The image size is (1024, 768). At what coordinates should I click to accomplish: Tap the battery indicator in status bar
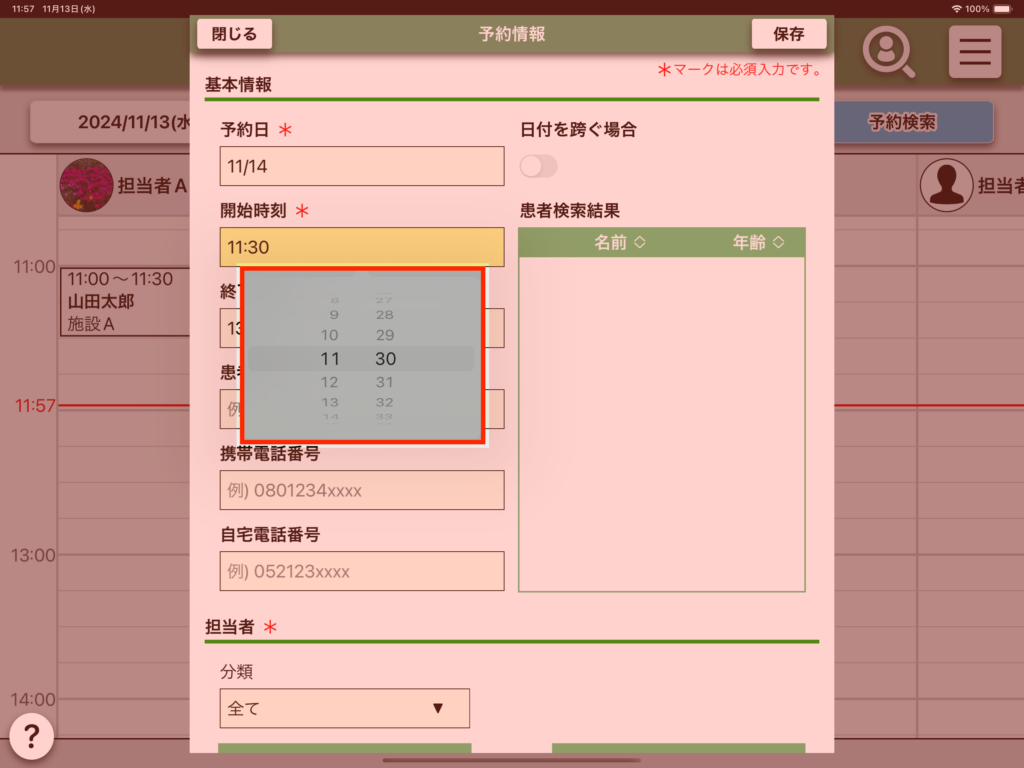point(1003,8)
